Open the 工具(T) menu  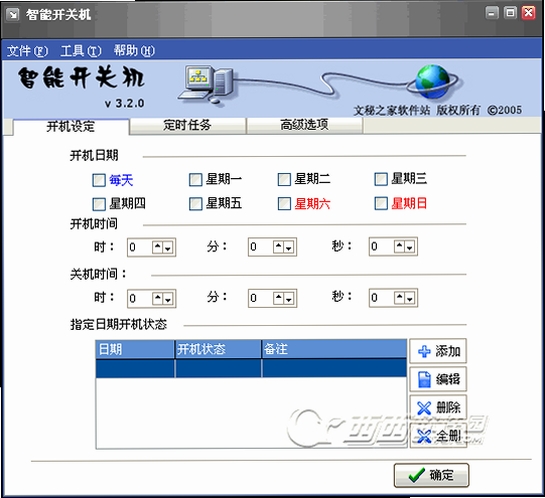(81, 51)
